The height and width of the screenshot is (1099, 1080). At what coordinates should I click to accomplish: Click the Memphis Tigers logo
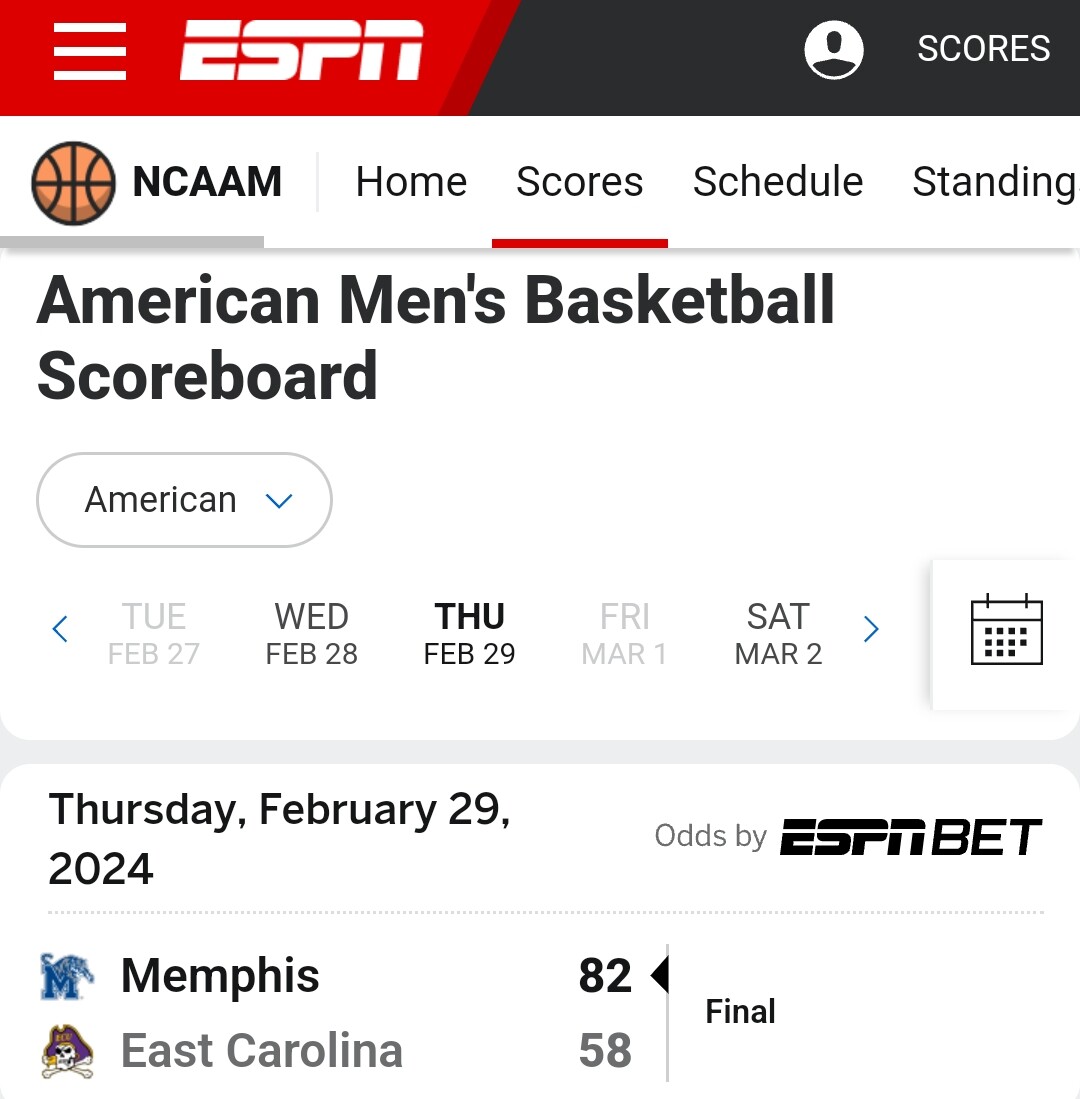click(x=67, y=976)
